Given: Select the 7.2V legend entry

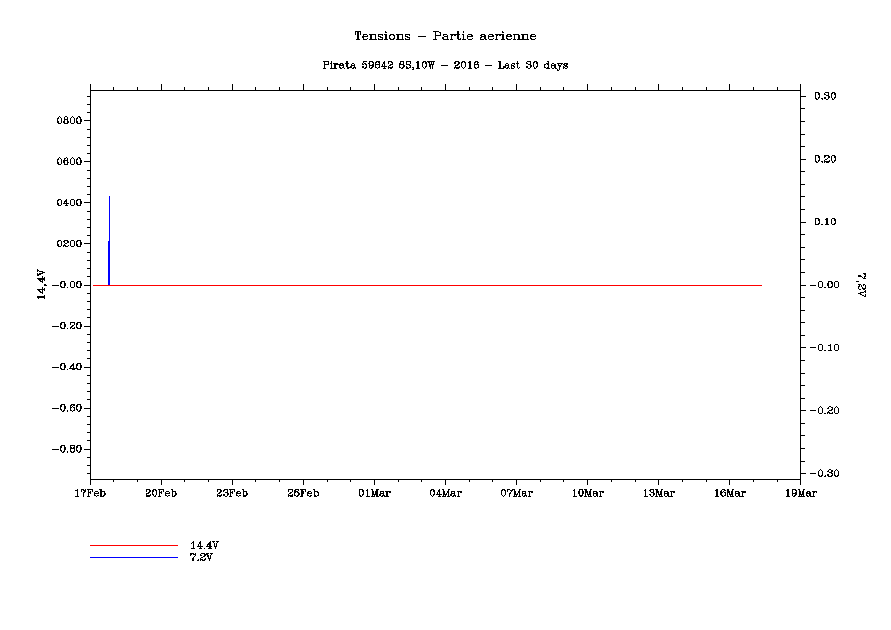Looking at the screenshot, I should pos(201,557).
